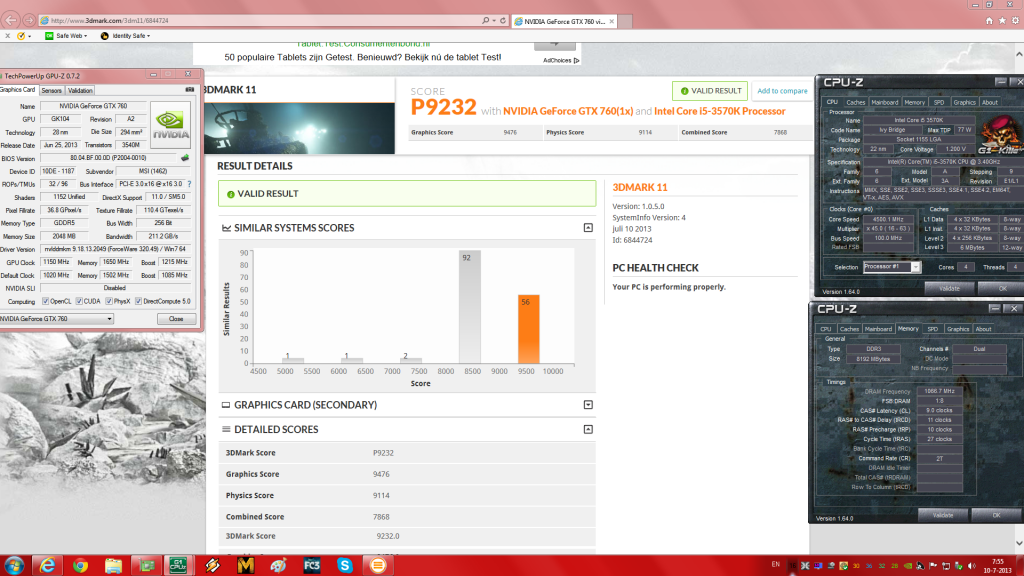
Task: Open the orange round app on taskbar
Action: [x=378, y=566]
